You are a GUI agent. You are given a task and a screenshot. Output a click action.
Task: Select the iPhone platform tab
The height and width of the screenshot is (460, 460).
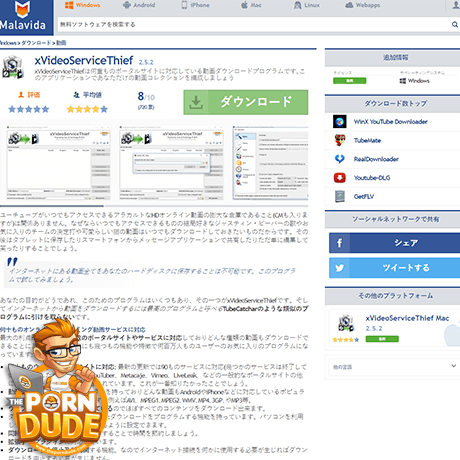tap(196, 5)
